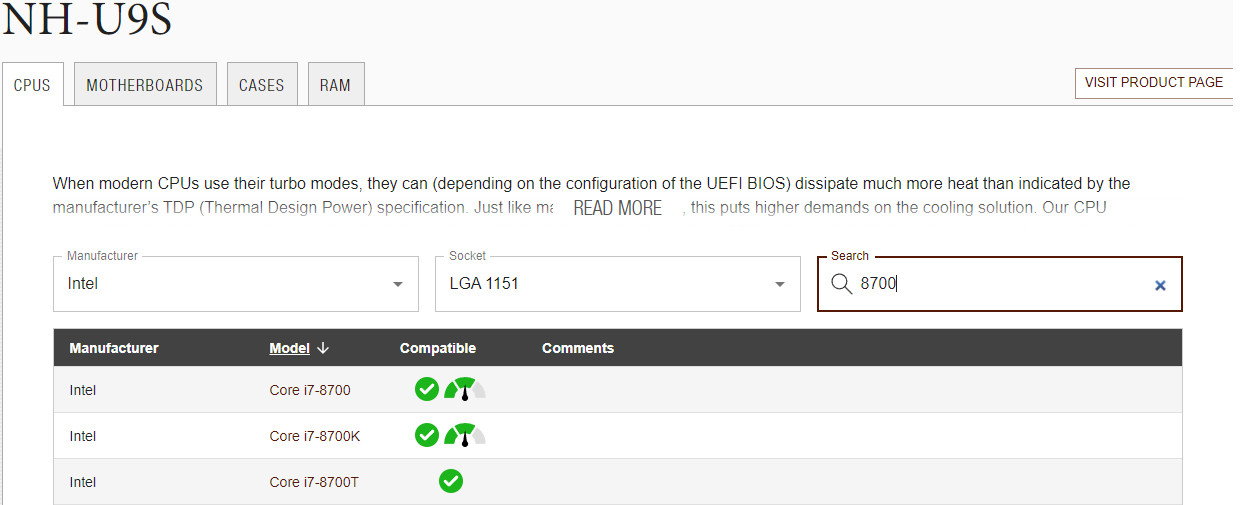Click green compatible checkmark for Core i7-8700

pyautogui.click(x=427, y=389)
